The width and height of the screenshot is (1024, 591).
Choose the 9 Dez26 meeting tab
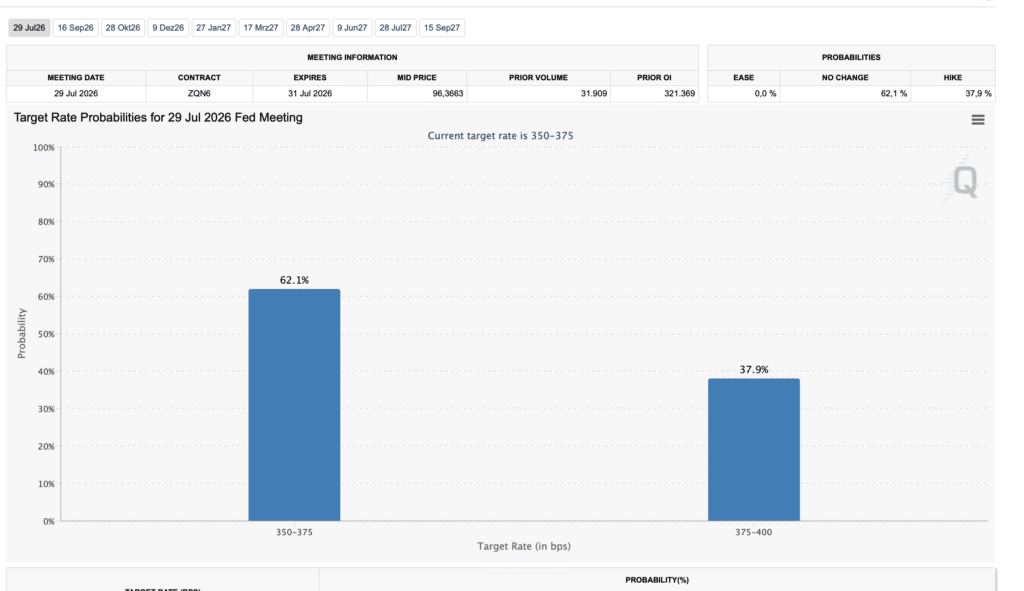point(168,28)
